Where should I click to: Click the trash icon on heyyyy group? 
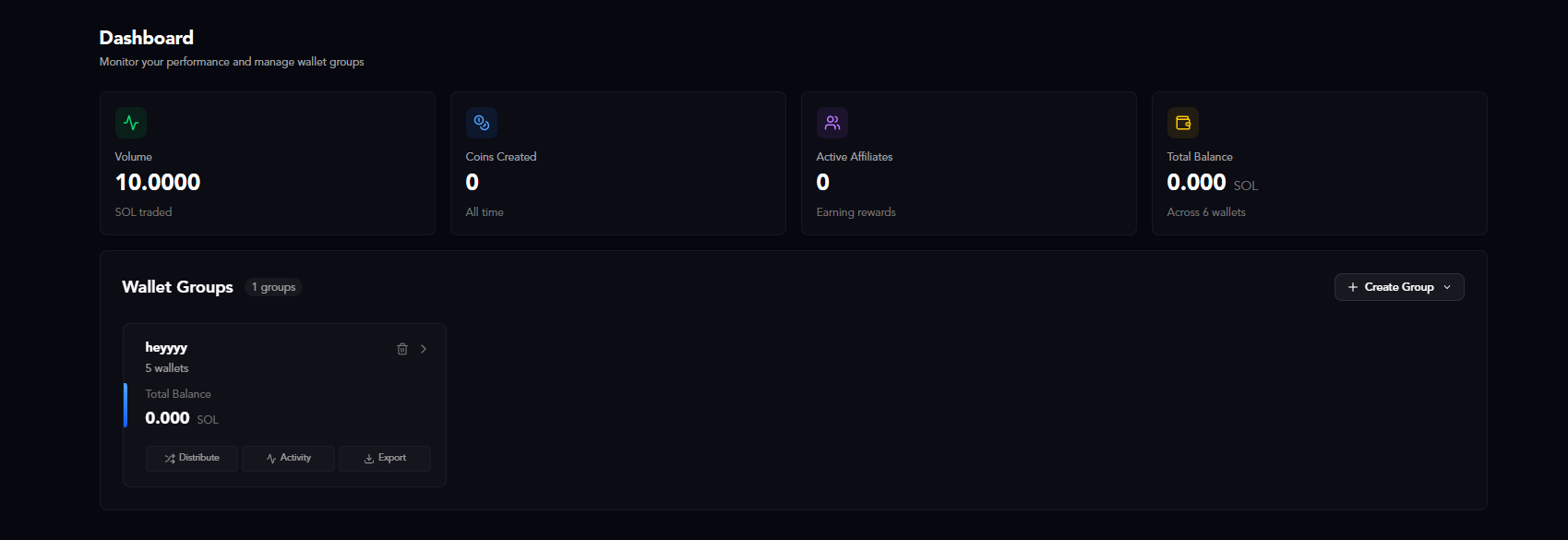point(401,349)
